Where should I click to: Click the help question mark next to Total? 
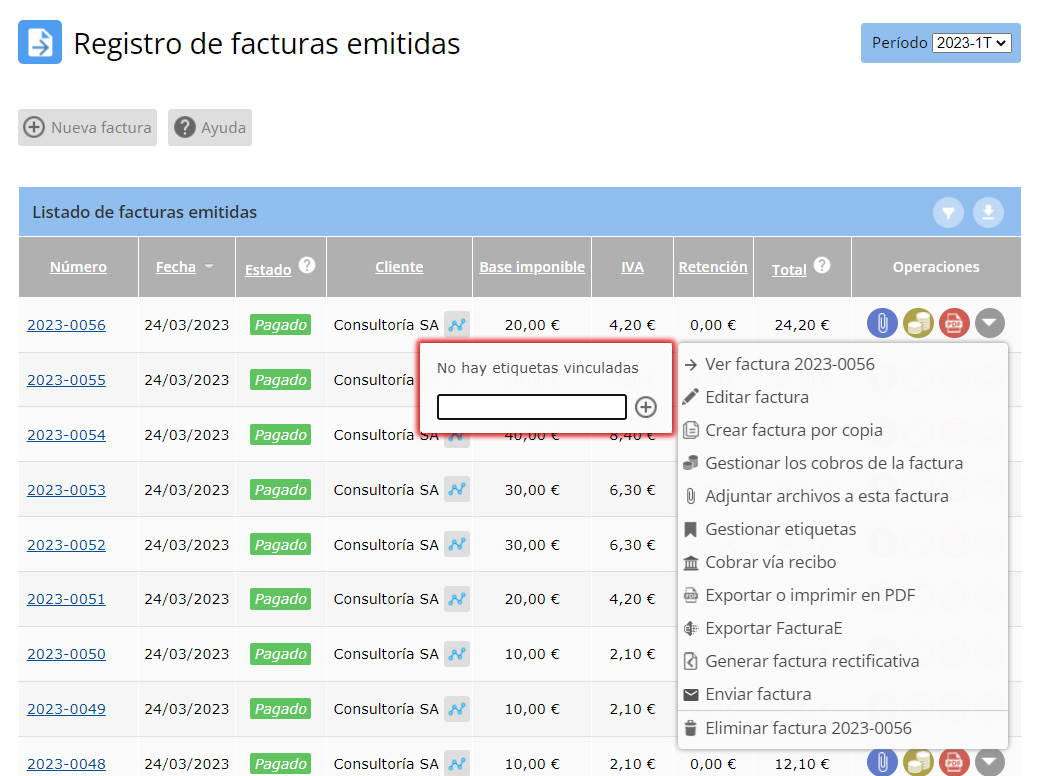tap(822, 265)
